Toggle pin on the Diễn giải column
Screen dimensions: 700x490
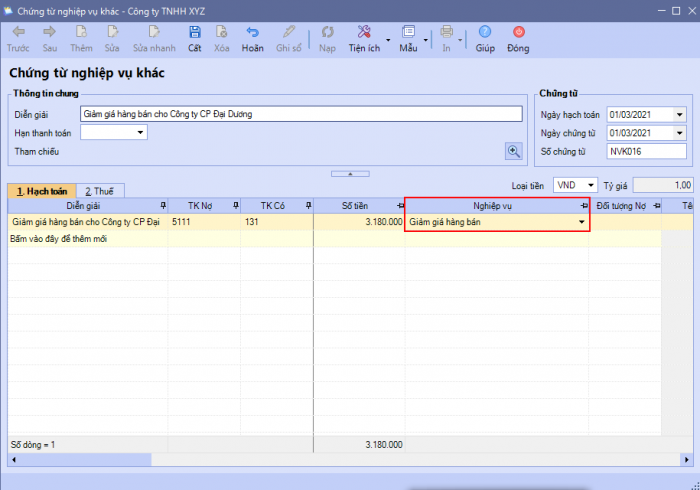point(161,206)
